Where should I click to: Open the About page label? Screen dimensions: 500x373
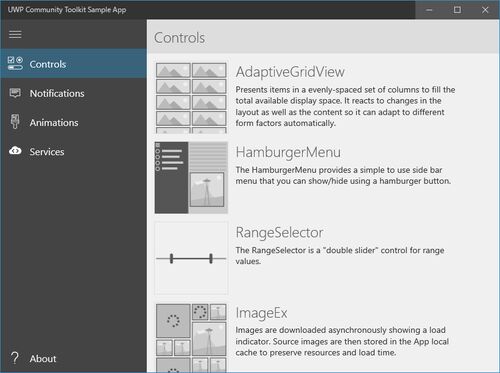[x=43, y=359]
